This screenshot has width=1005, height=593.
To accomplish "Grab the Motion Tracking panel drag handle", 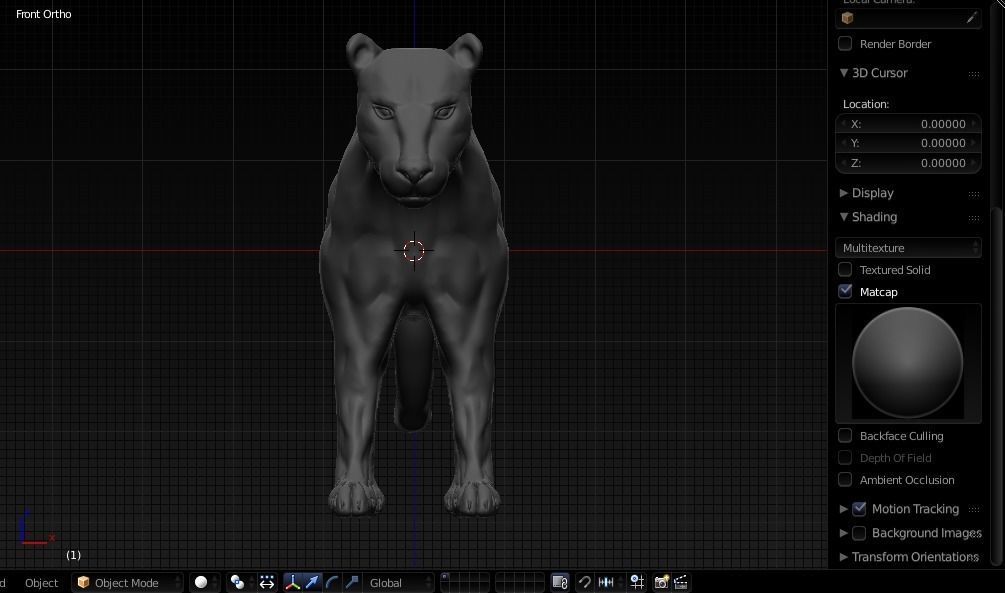I will pyautogui.click(x=974, y=510).
